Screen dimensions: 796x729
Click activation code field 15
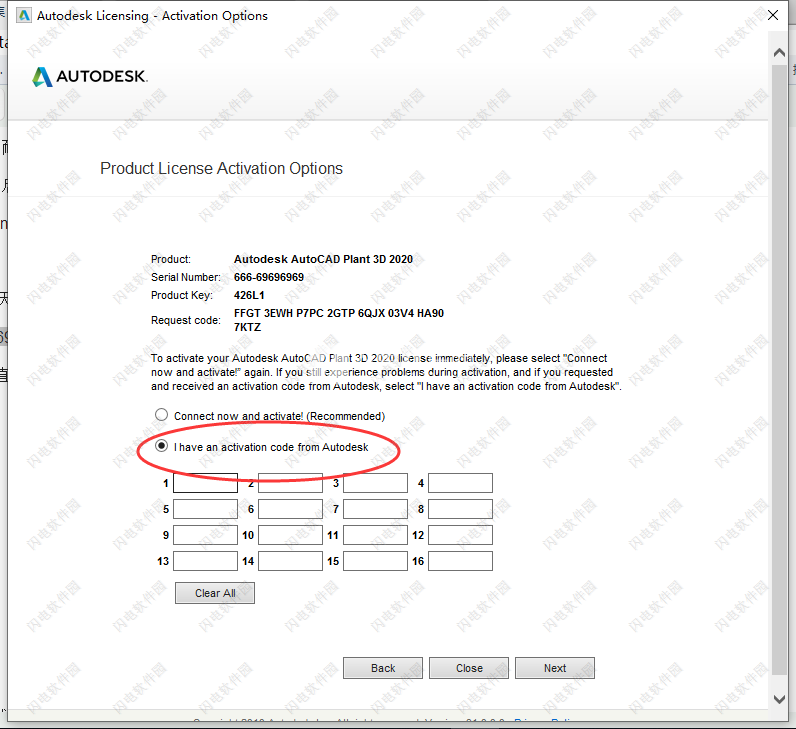pyautogui.click(x=376, y=561)
